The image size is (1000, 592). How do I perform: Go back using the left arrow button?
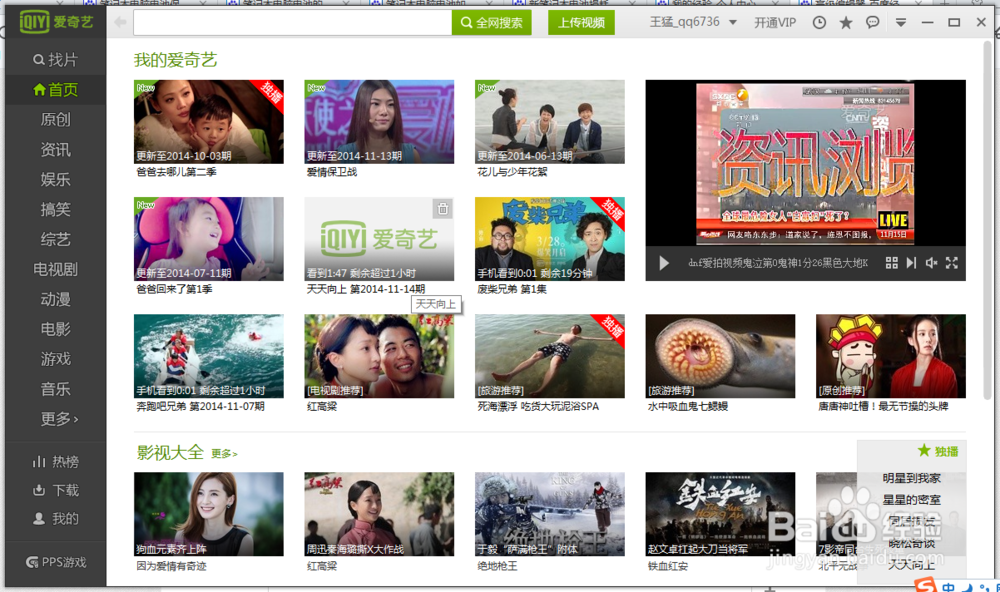tap(120, 22)
